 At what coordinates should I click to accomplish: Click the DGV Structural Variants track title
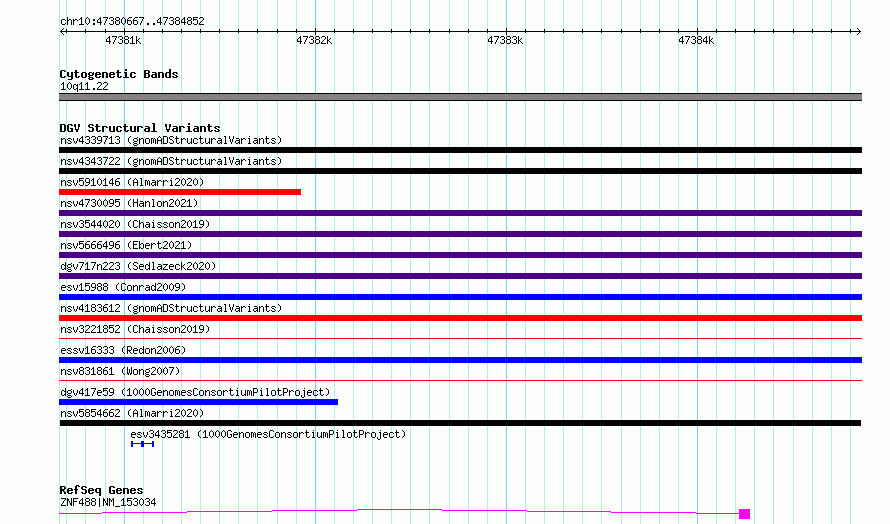point(140,128)
